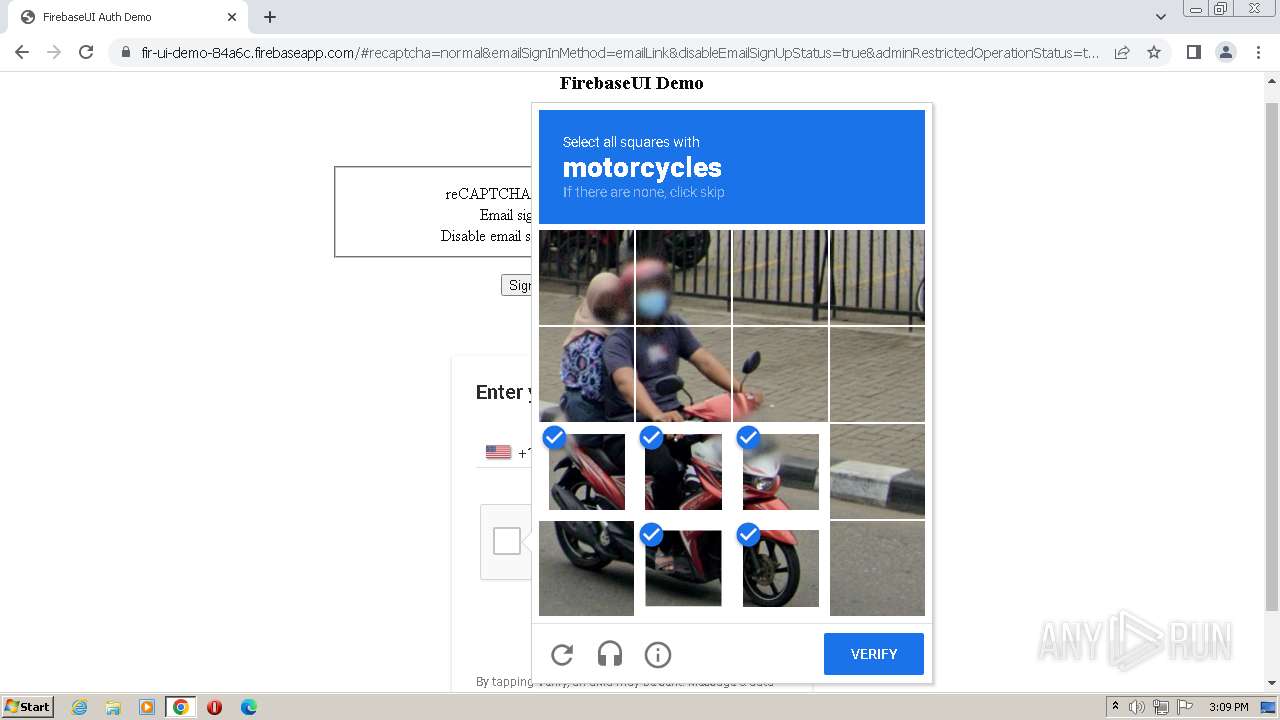Open Windows Start menu
The height and width of the screenshot is (720, 1280).
(27, 707)
